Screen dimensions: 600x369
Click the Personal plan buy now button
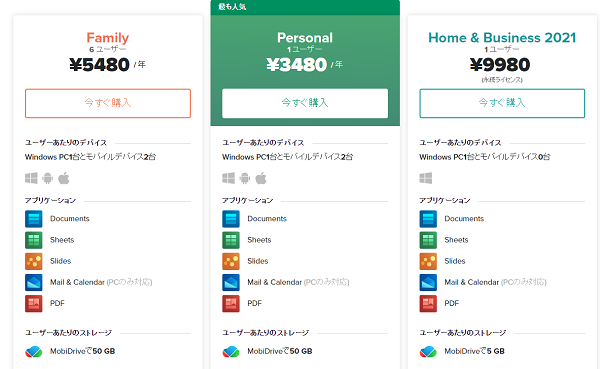coord(305,103)
